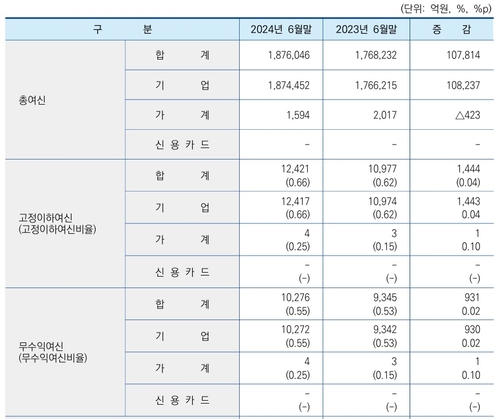Screen dimensions: 500x419
Task: Select '신용카드' under the 고정이하여신 group
Action: coord(182,272)
